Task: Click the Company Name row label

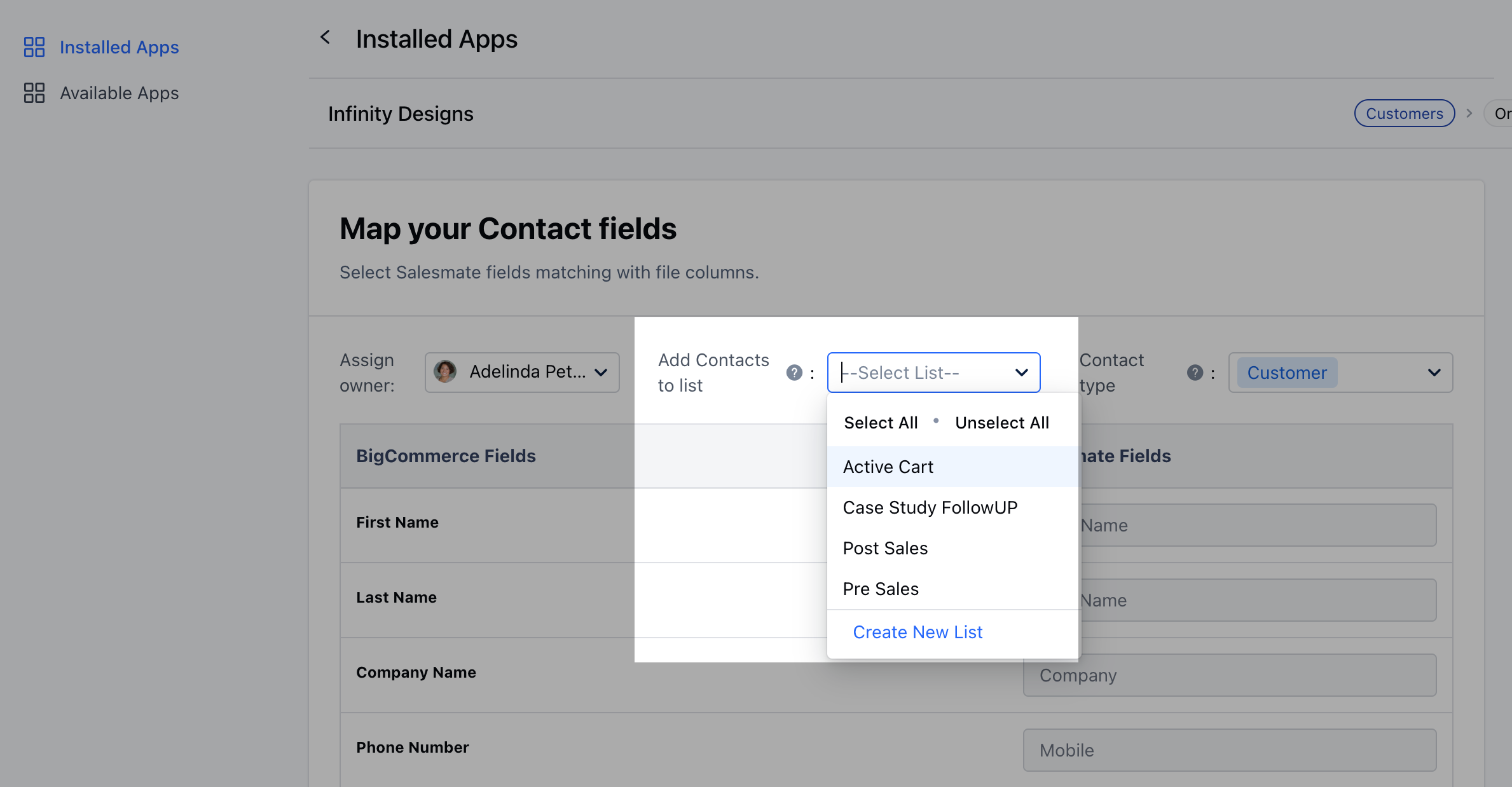Action: click(x=416, y=673)
